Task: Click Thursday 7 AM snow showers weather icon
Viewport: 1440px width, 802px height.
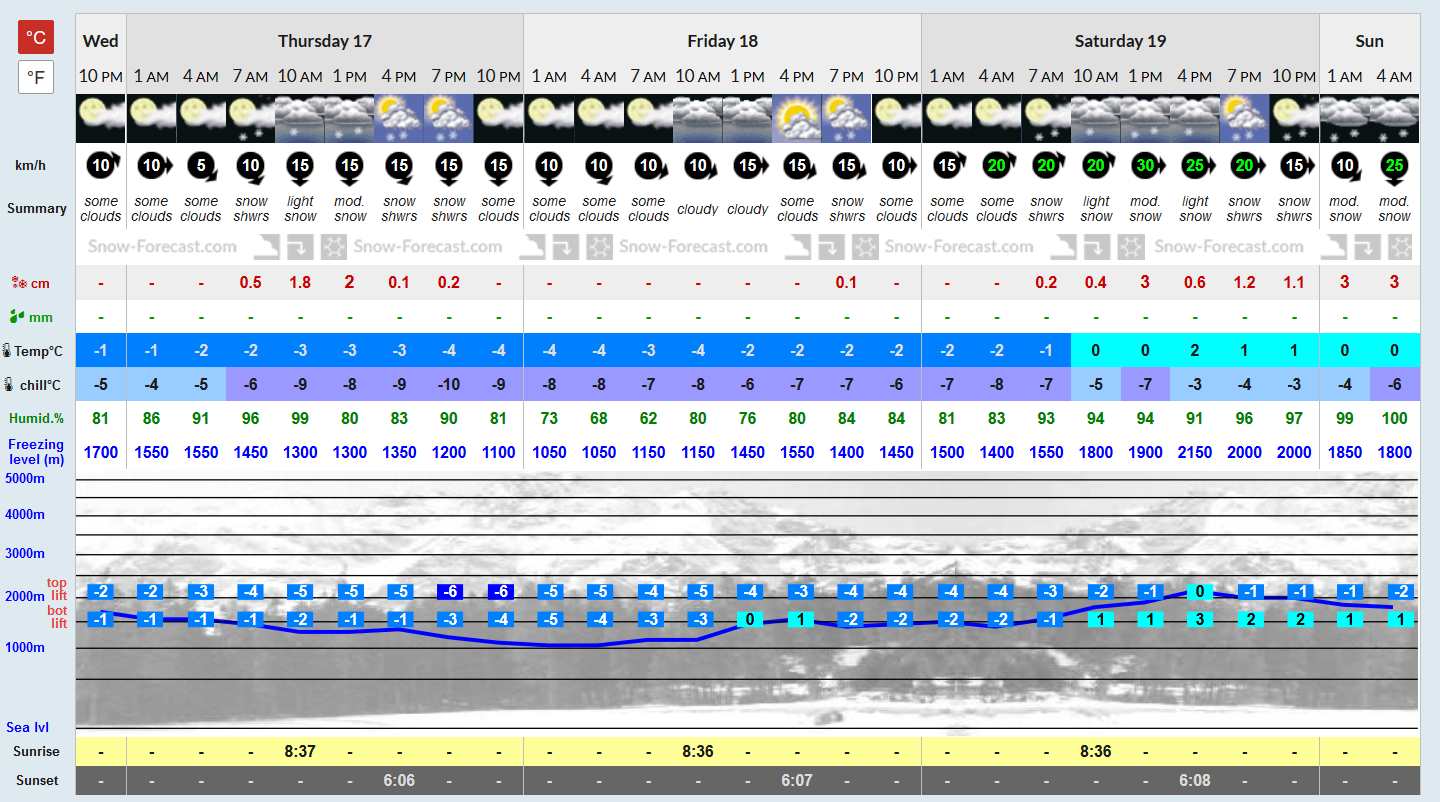Action: click(251, 119)
